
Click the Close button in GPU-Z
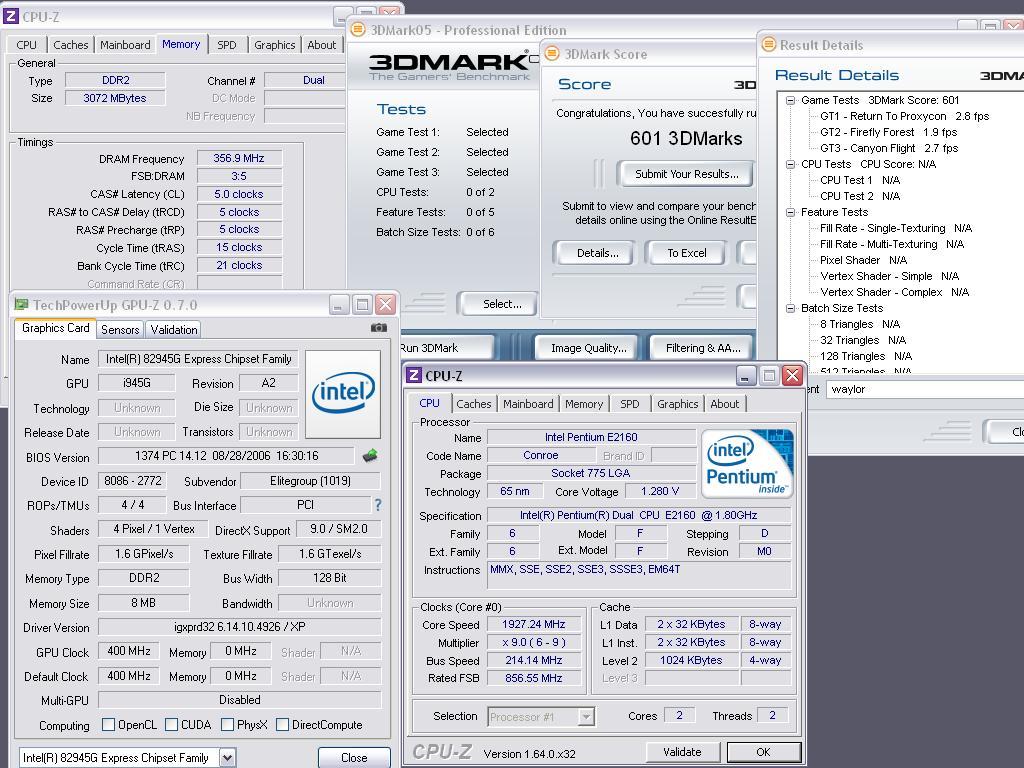pyautogui.click(x=354, y=758)
